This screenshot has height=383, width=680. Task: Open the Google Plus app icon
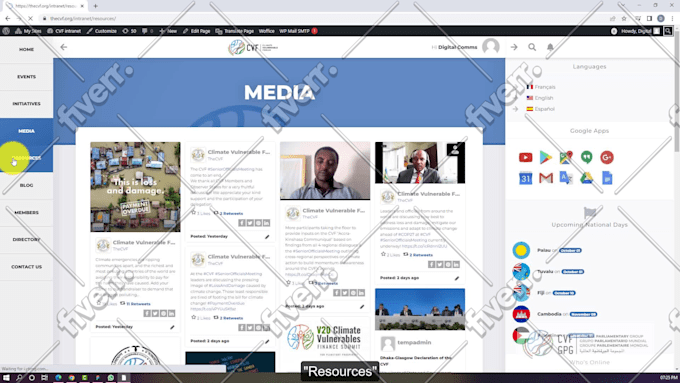607,157
